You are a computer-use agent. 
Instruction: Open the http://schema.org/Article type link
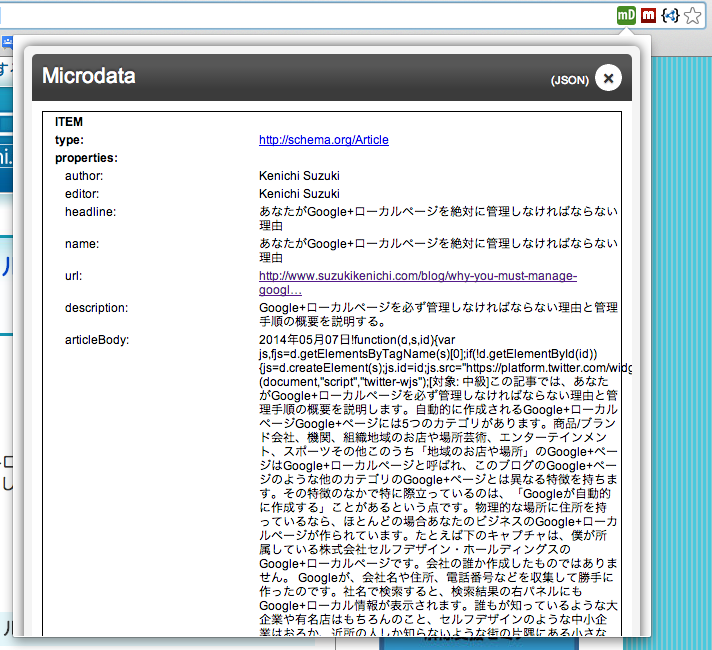point(324,140)
